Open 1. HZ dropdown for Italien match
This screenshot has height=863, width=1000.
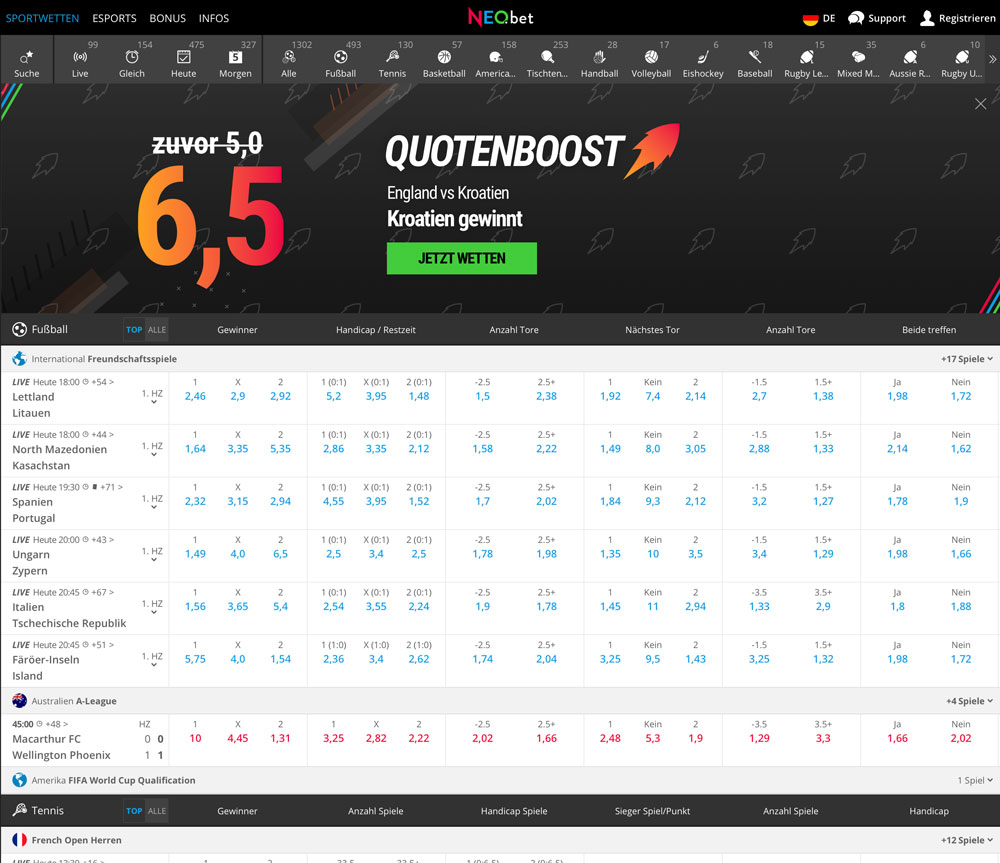tap(152, 607)
